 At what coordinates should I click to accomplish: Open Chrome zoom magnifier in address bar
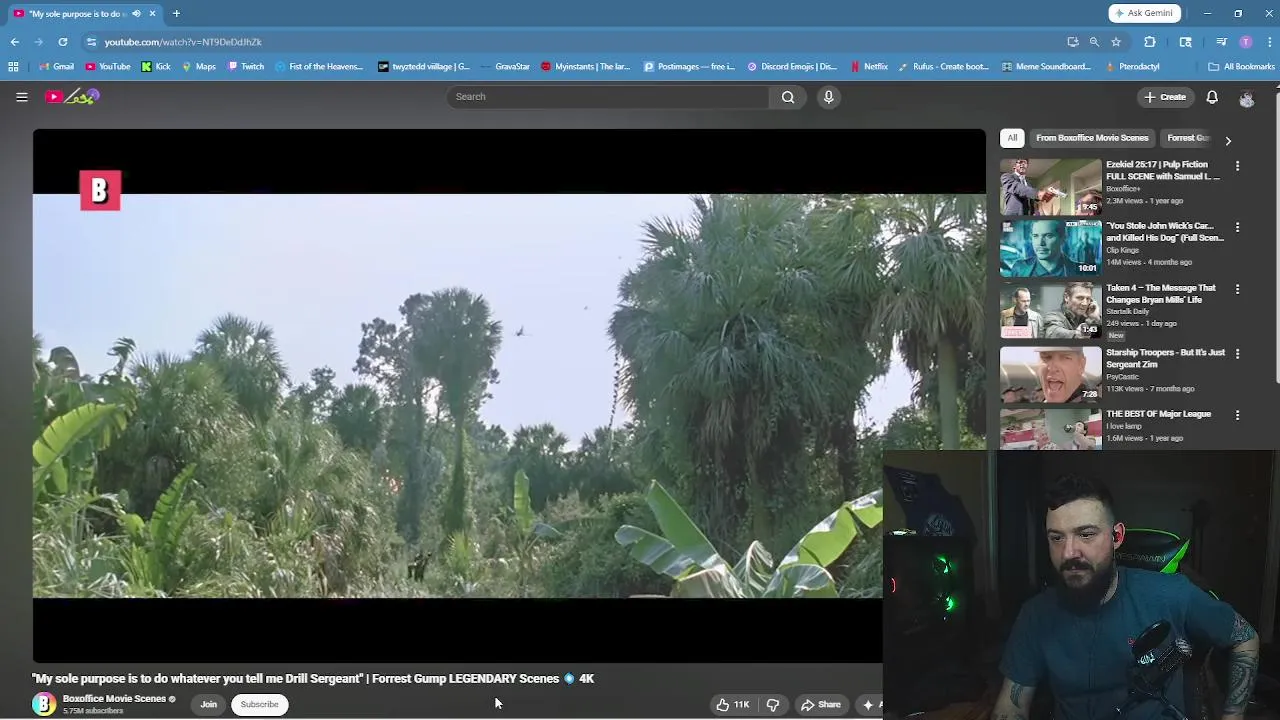[1094, 42]
